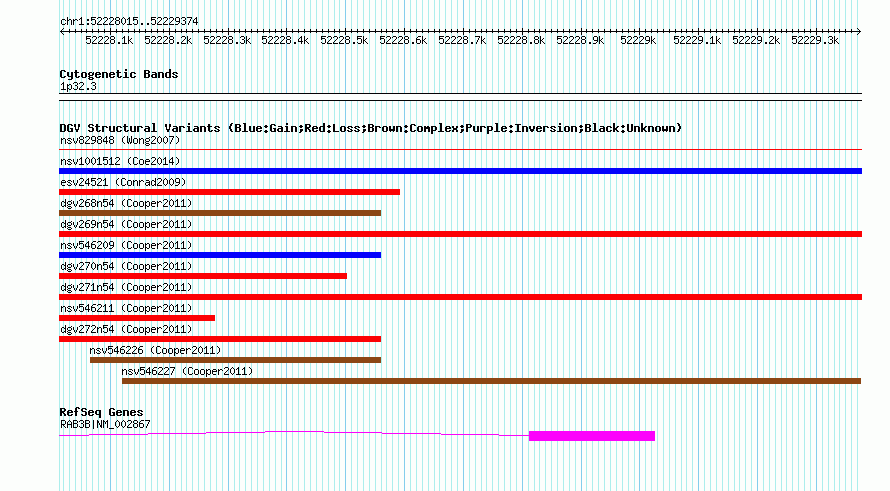
Task: Click the red dgv272n54 loss bar
Action: tap(220, 339)
